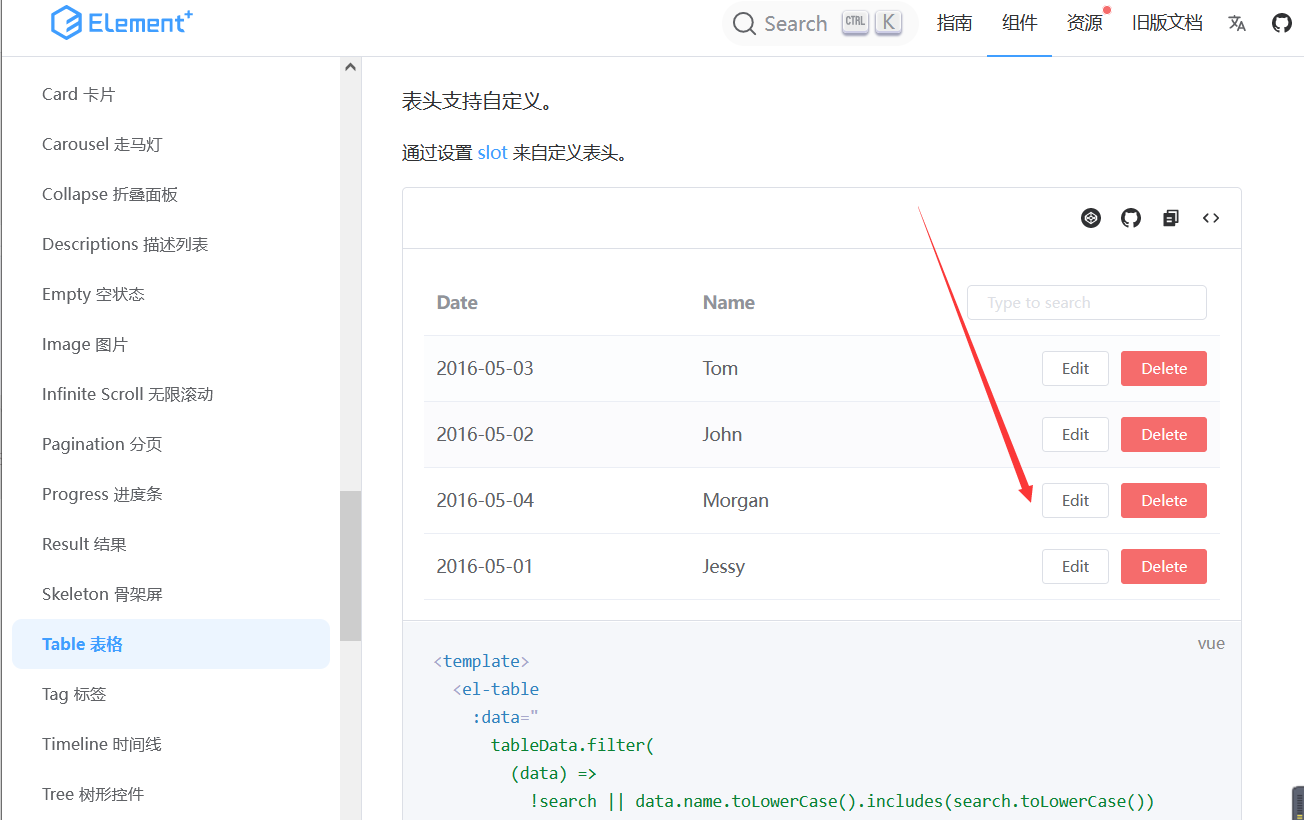Copy the demo code icon
Screen dimensions: 1304x820
[x=1171, y=218]
